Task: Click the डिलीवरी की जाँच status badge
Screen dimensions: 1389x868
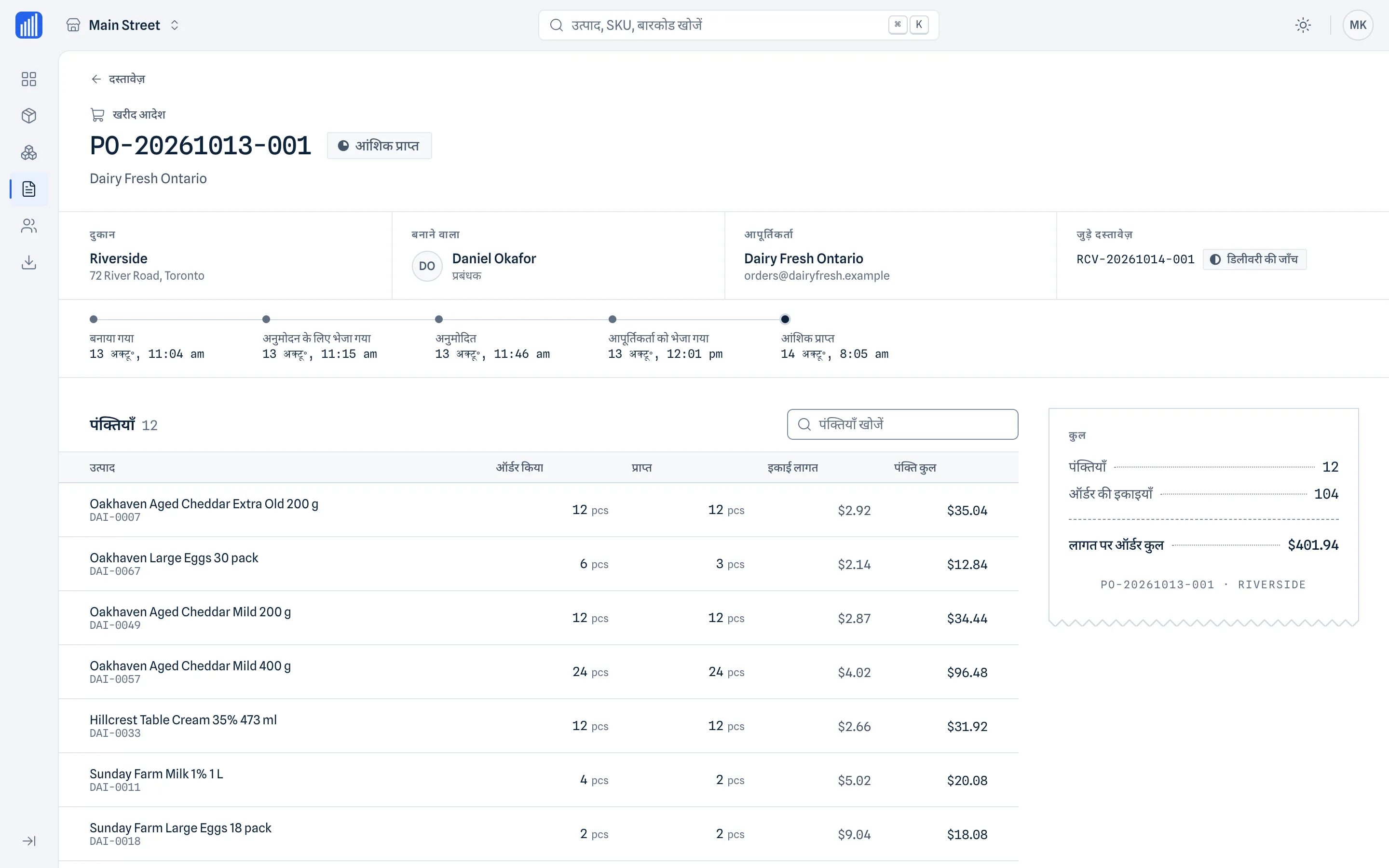Action: [1254, 259]
